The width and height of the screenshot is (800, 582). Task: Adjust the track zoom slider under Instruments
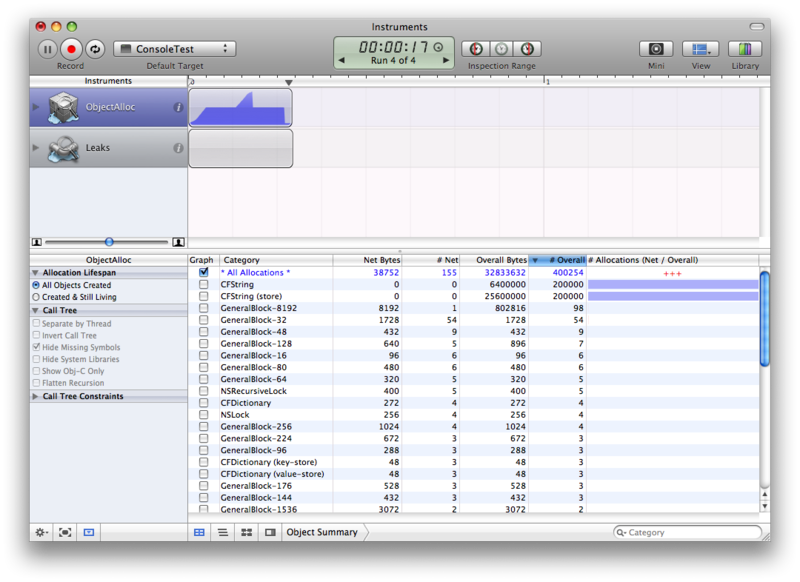pyautogui.click(x=109, y=241)
